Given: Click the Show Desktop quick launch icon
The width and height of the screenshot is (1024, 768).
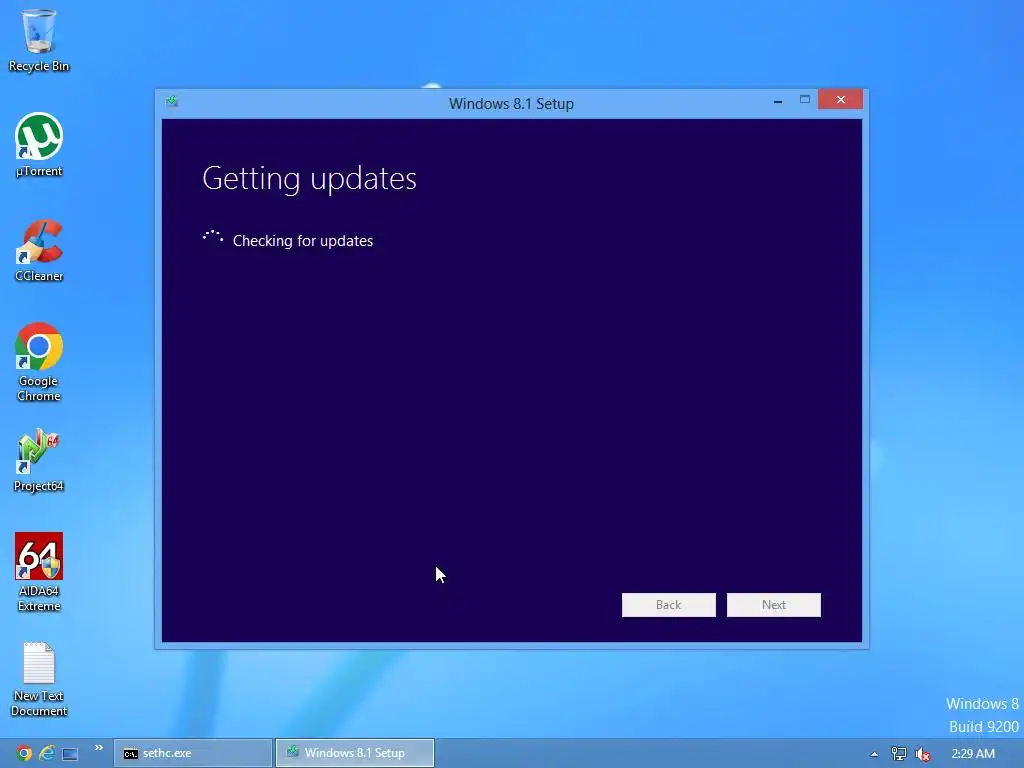Looking at the screenshot, I should coord(70,754).
